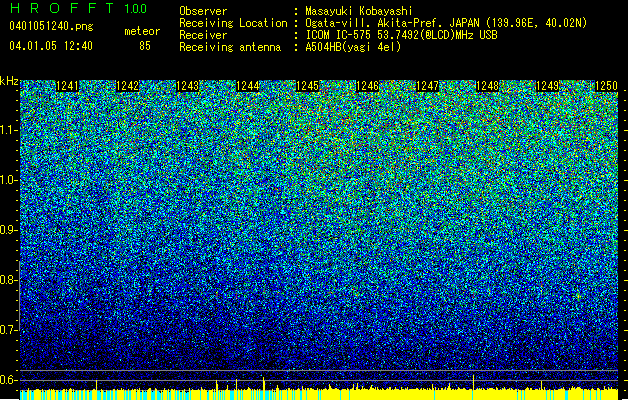Click the 1243 time marker

[188, 86]
